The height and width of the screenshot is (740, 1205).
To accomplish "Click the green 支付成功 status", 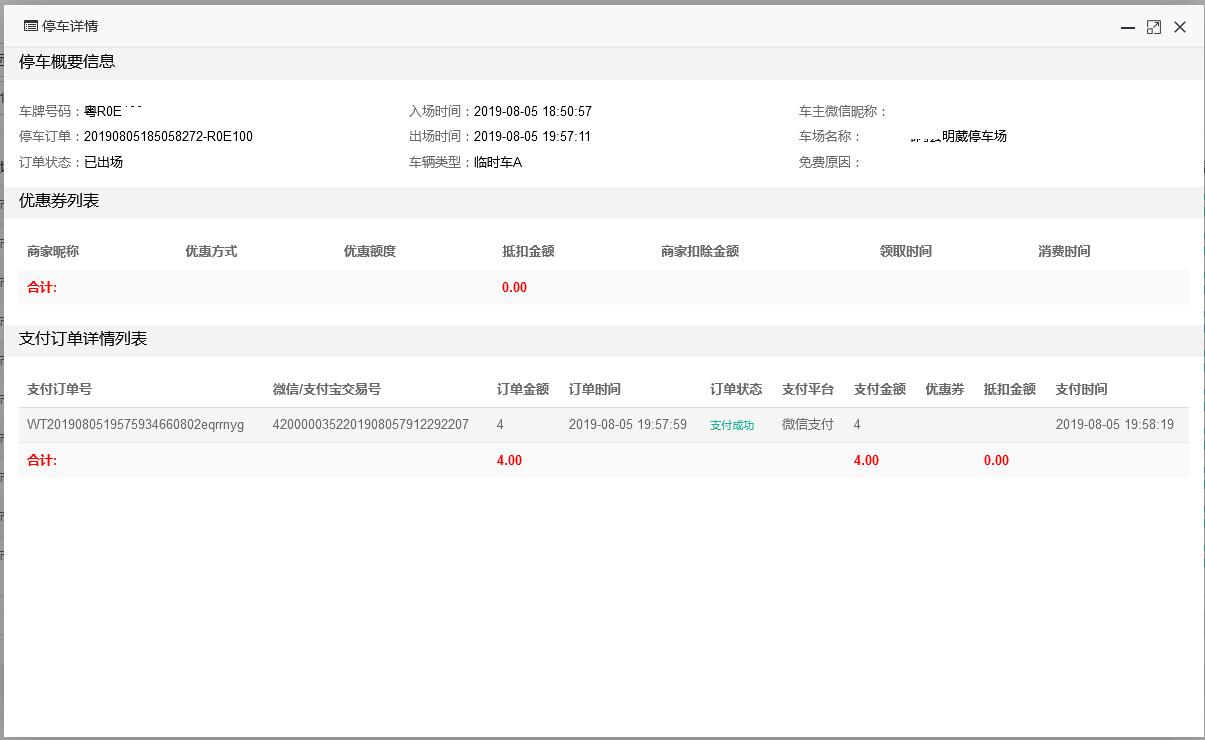I will (x=732, y=425).
